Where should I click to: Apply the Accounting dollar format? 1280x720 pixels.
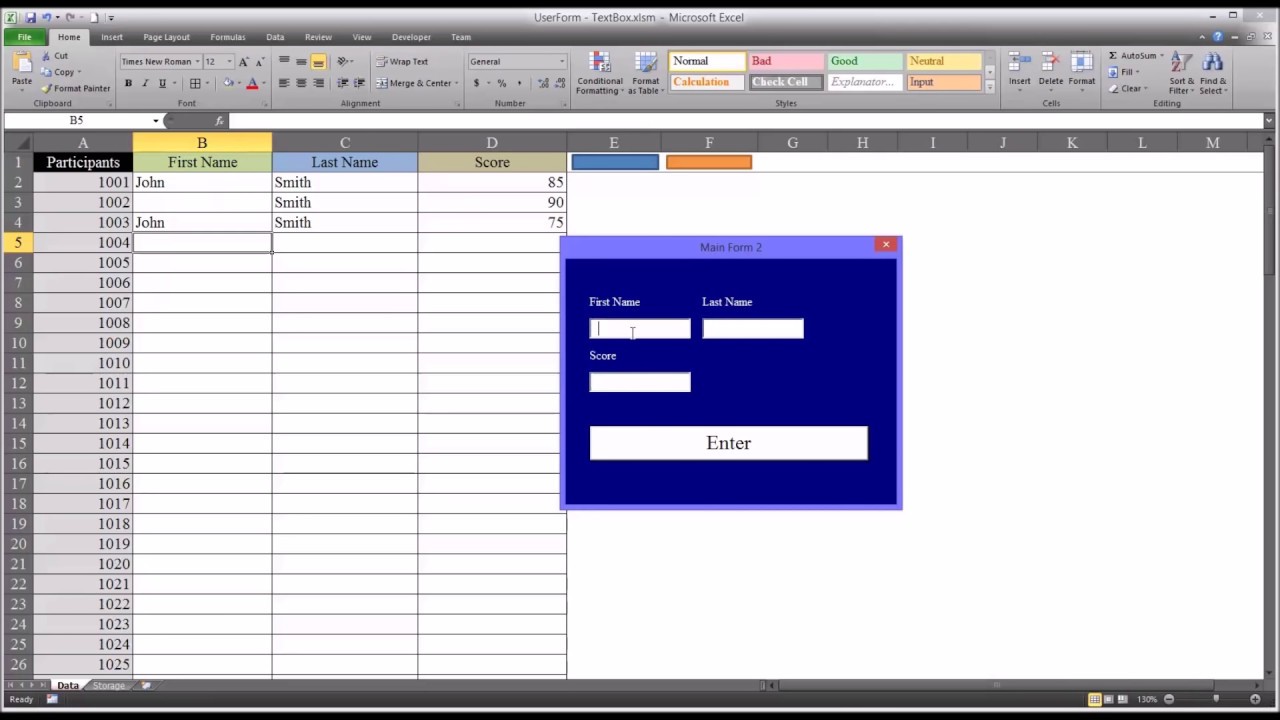[x=477, y=84]
